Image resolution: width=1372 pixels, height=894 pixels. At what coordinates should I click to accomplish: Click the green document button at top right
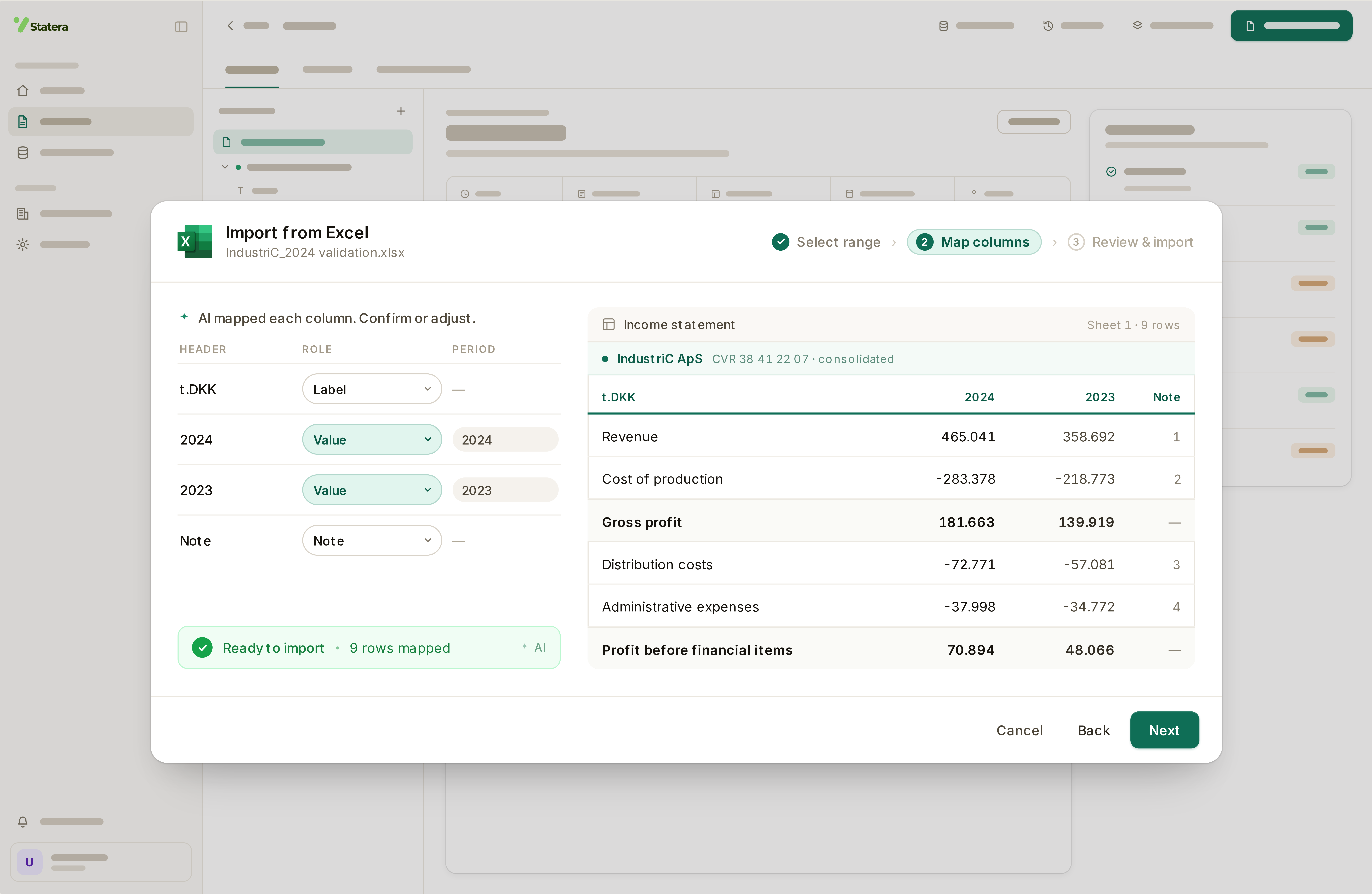1291,25
